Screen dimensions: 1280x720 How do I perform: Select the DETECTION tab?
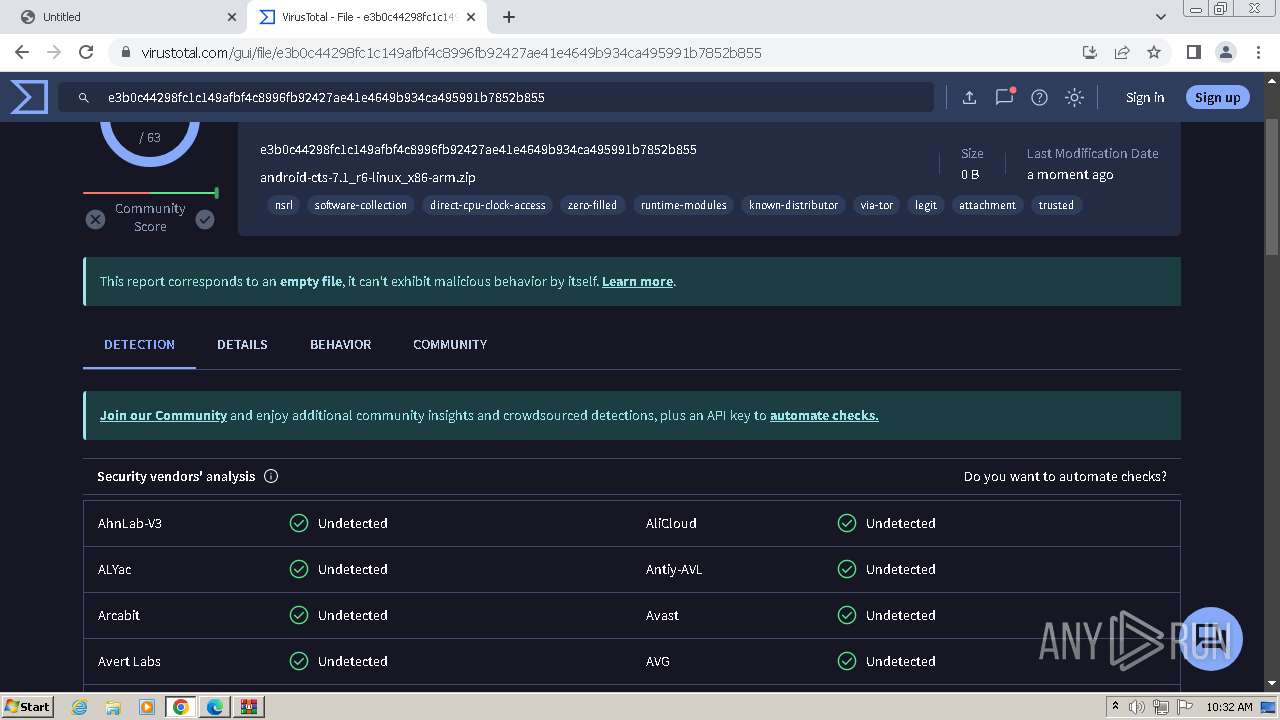pos(139,344)
